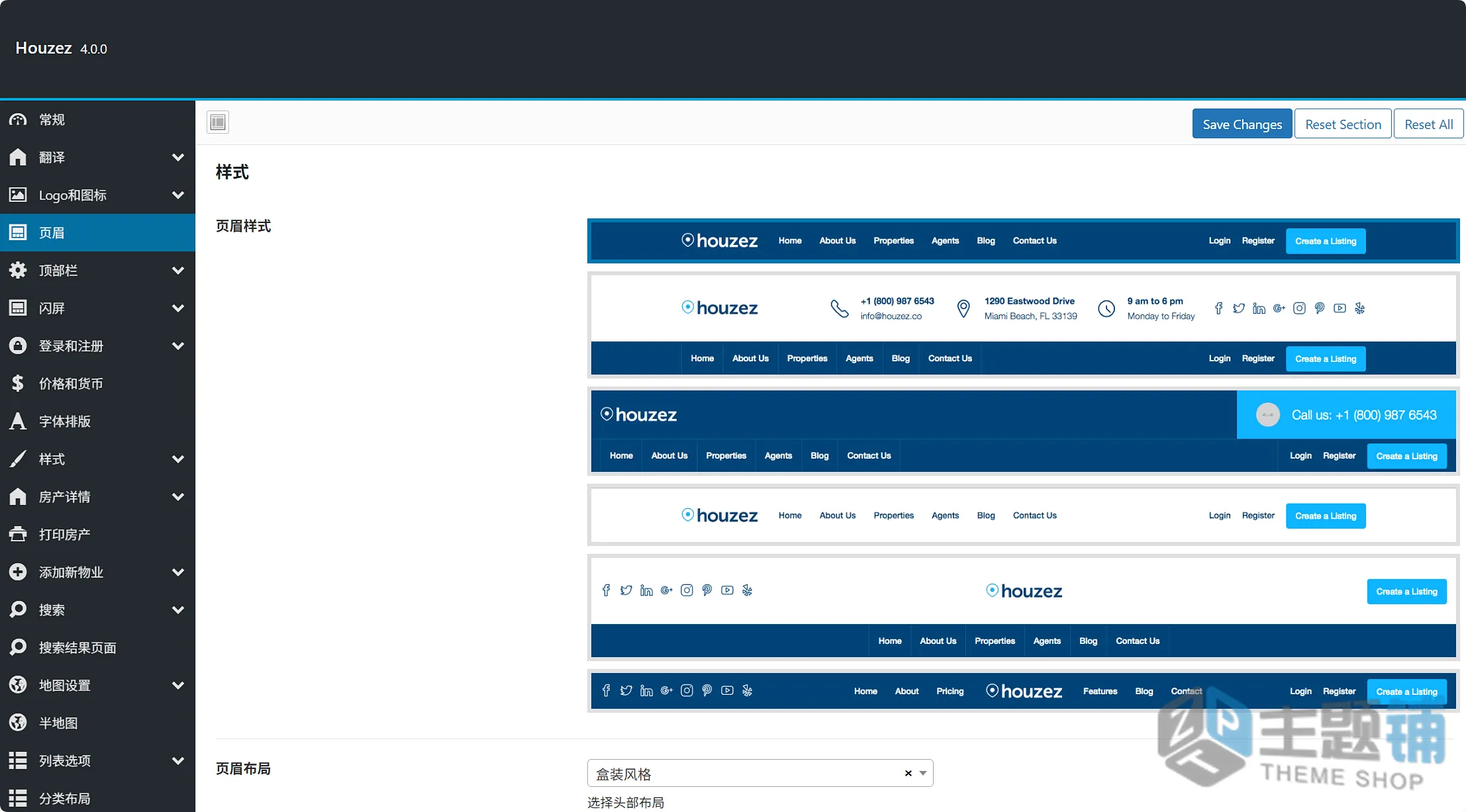Open the 页眉 settings section
Image resolution: width=1466 pixels, height=812 pixels.
pos(97,233)
